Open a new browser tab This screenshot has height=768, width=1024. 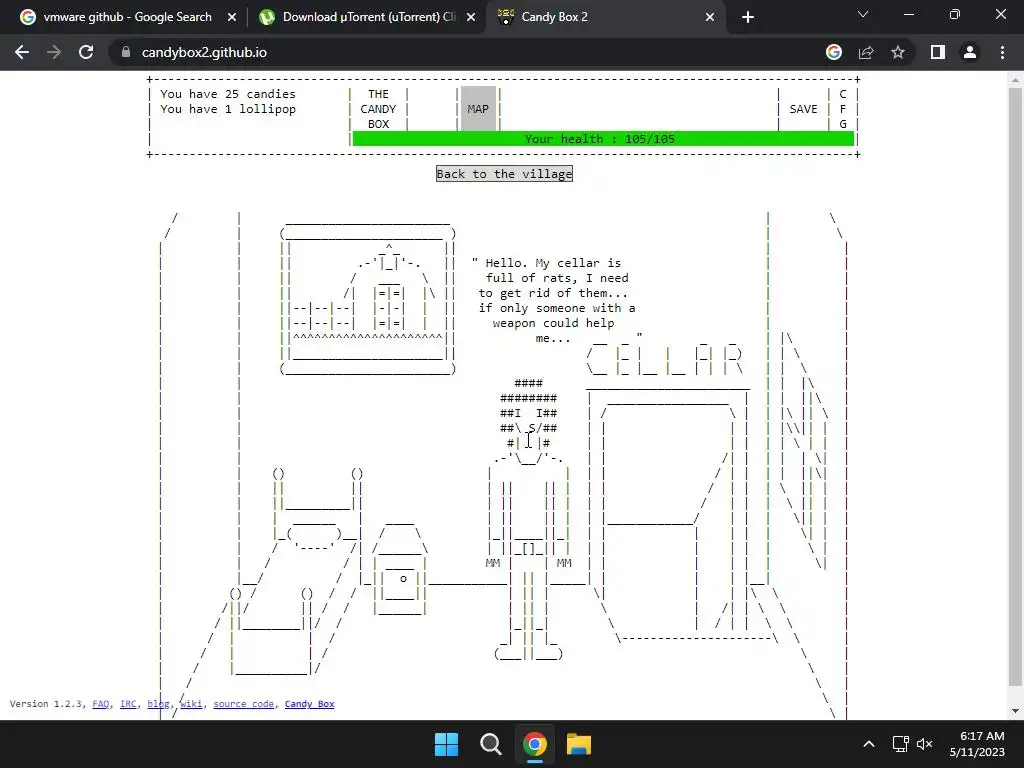point(748,17)
